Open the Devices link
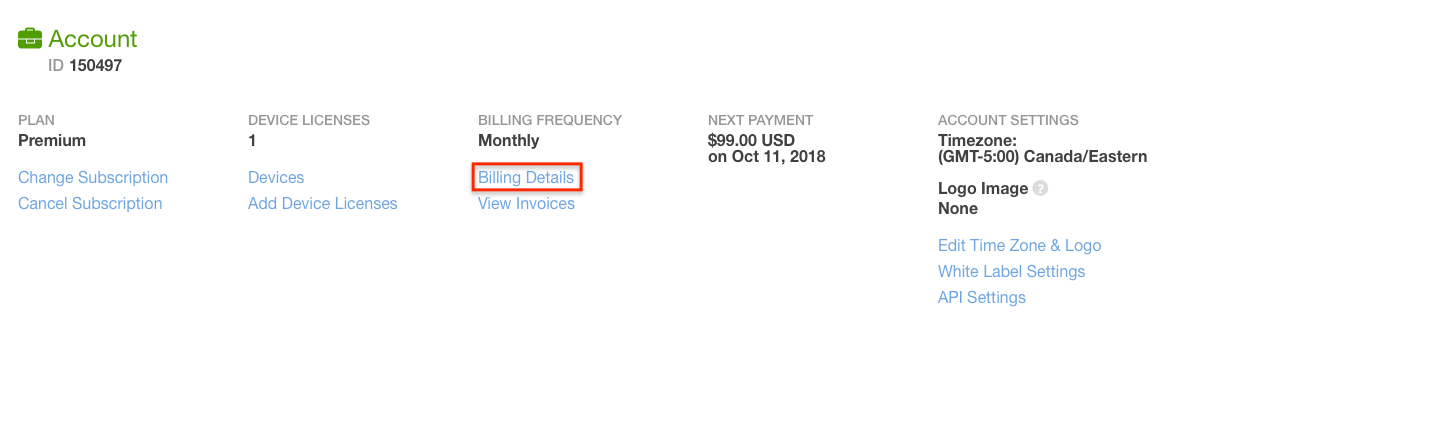Image resolution: width=1431 pixels, height=430 pixels. point(276,177)
